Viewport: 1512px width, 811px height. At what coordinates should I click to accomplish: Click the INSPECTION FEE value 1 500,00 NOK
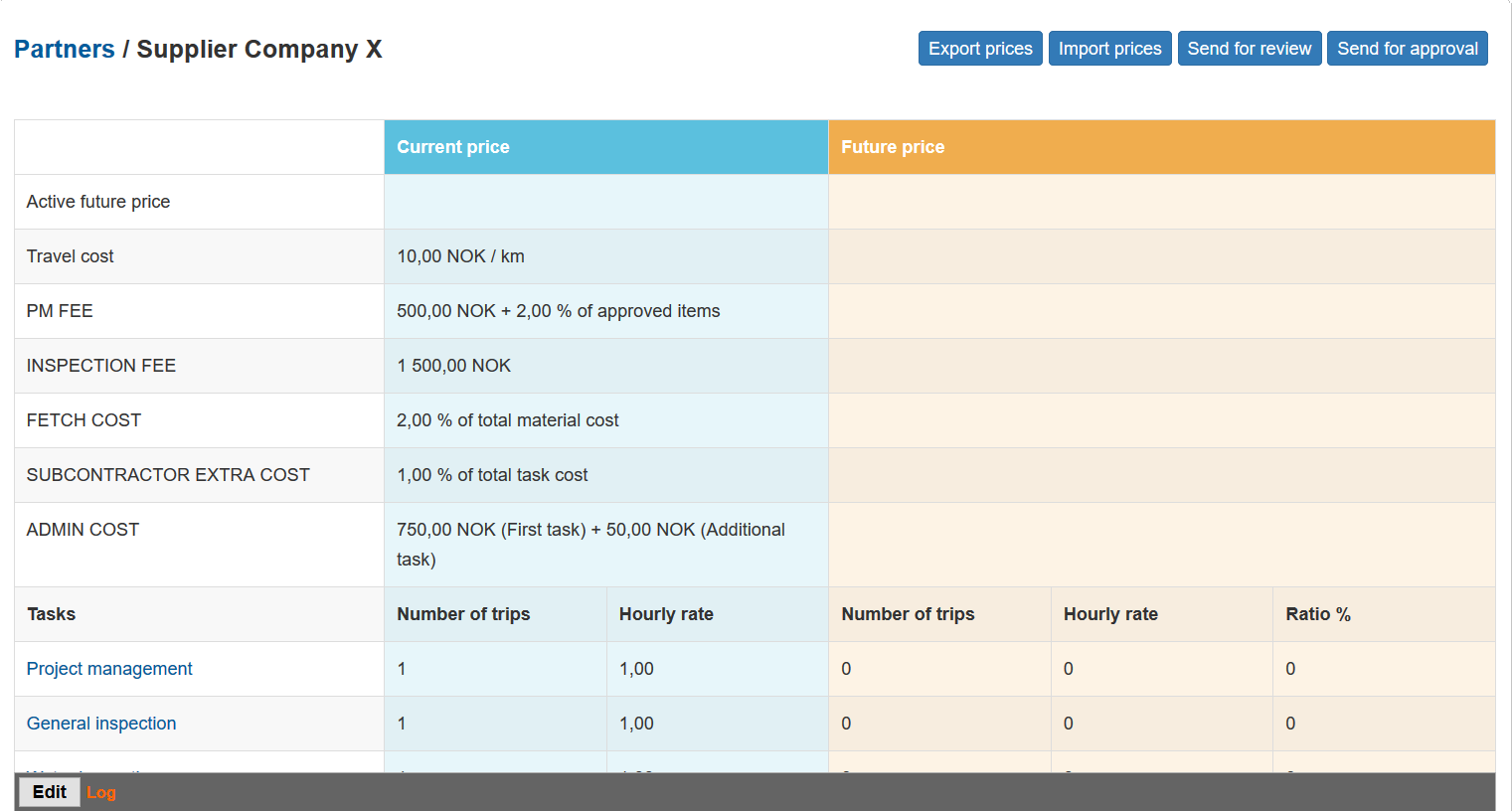coord(453,366)
